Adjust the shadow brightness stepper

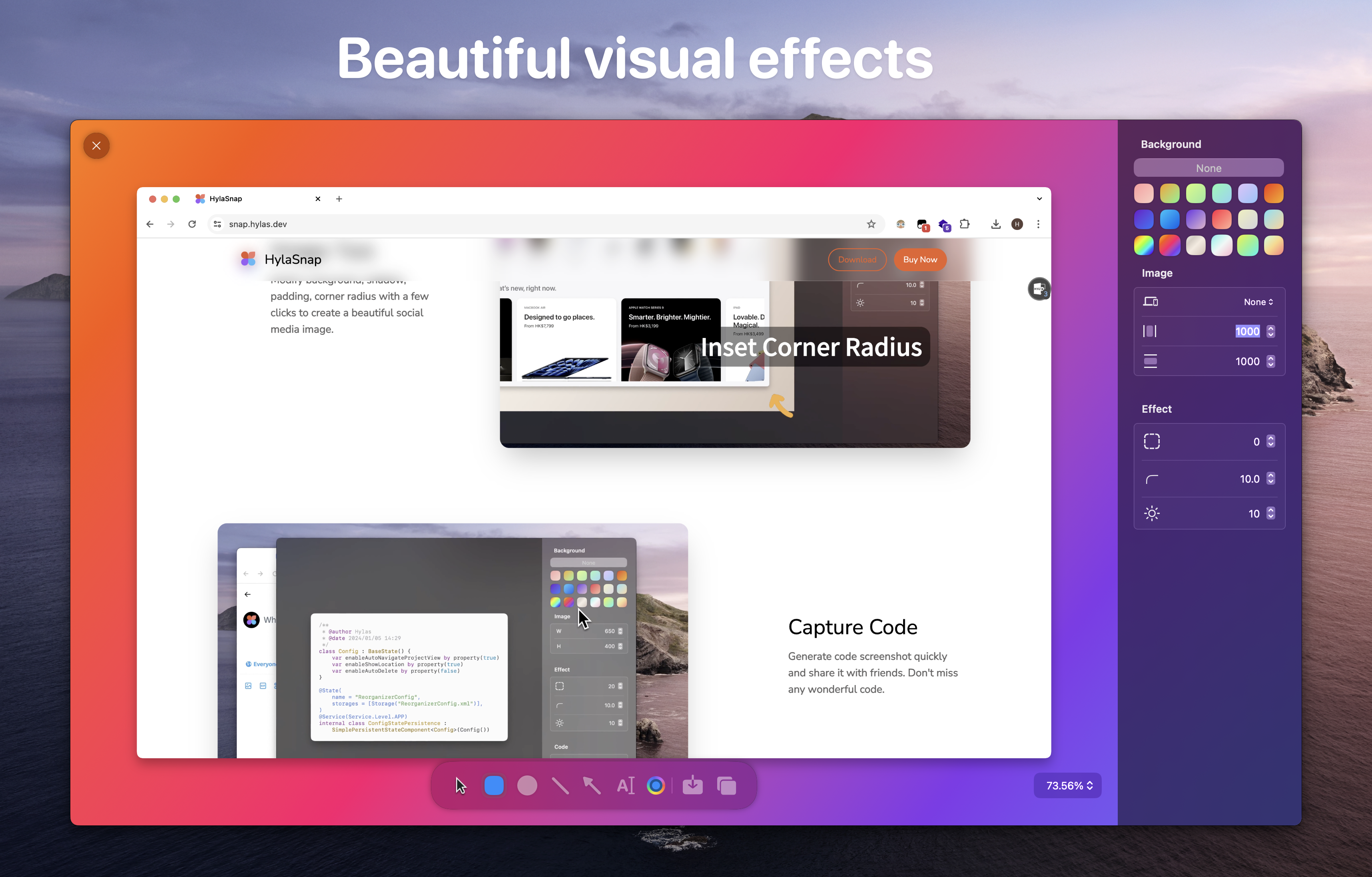point(1270,513)
